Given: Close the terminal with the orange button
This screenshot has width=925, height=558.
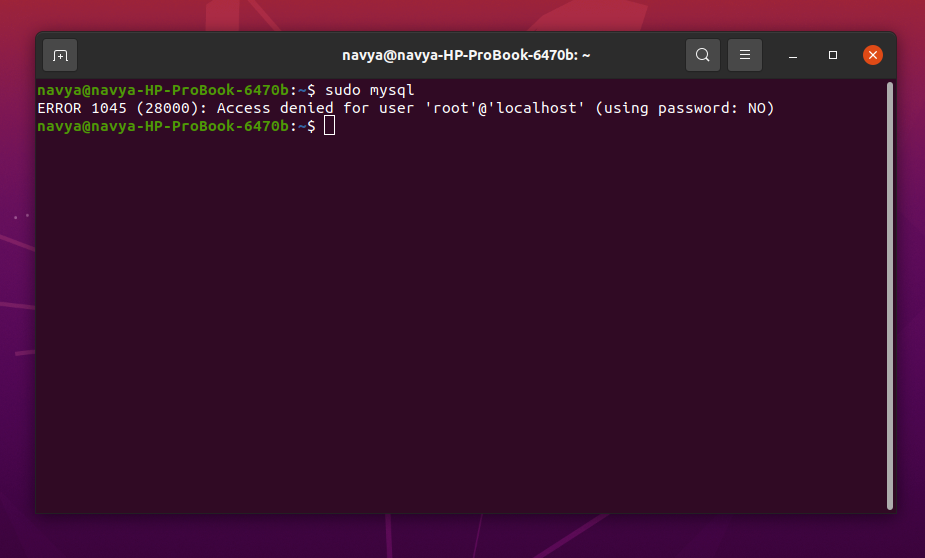Looking at the screenshot, I should click(873, 55).
